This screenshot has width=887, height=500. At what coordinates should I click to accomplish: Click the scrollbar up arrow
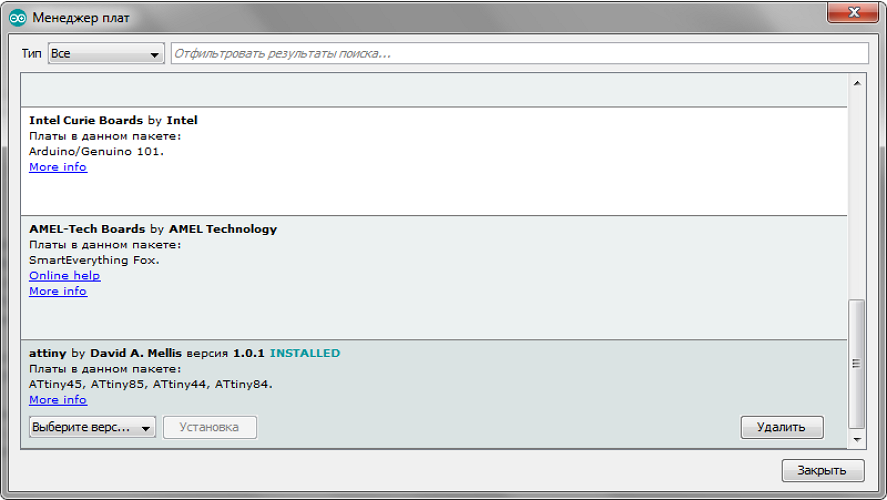857,83
